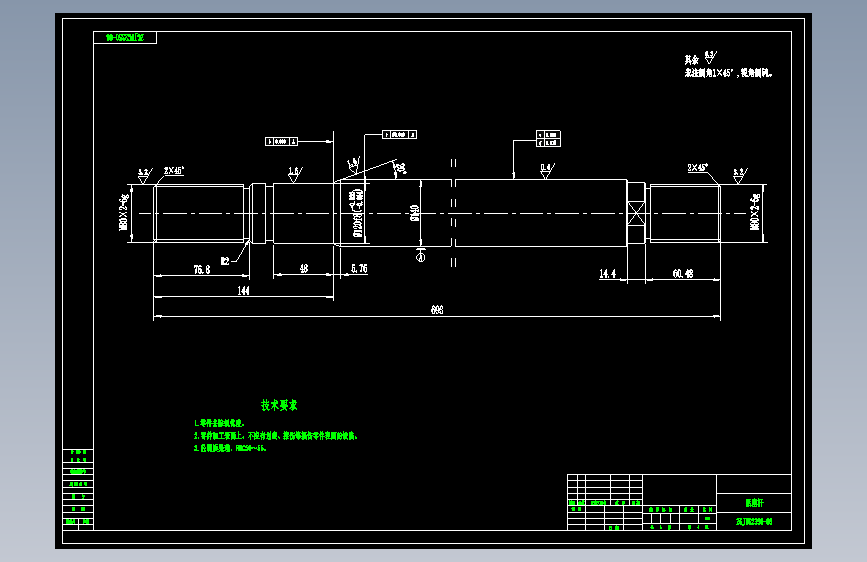Image resolution: width=867 pixels, height=562 pixels.
Task: Click the "48" length dimension value
Action: point(304,268)
